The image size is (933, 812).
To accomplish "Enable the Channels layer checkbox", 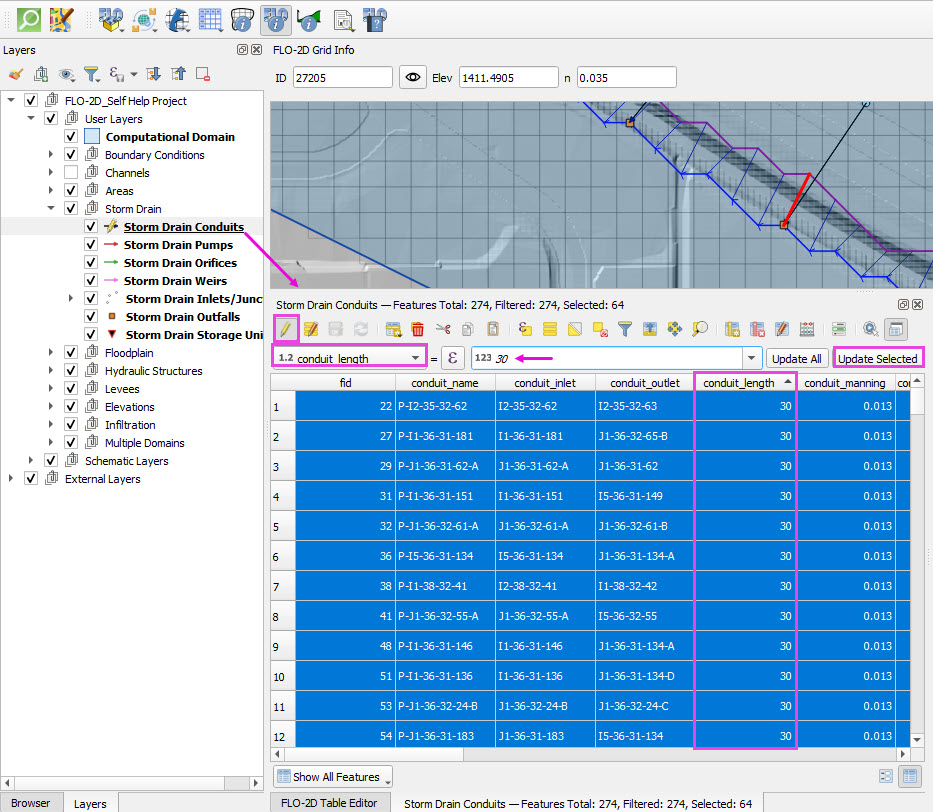I will 71,173.
